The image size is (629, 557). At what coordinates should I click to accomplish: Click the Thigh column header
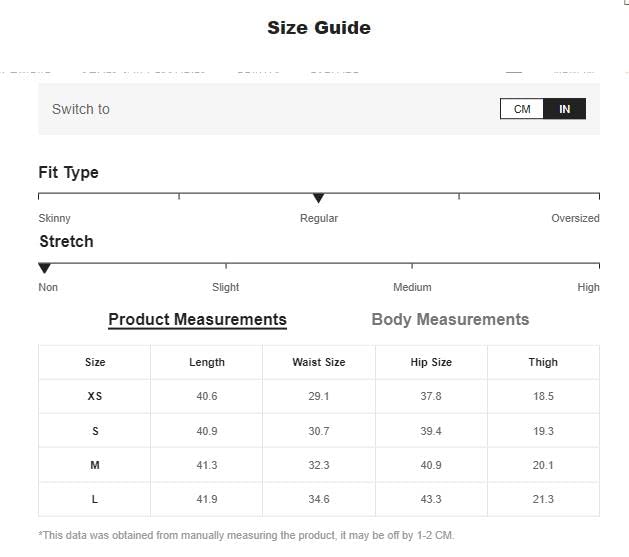click(543, 362)
